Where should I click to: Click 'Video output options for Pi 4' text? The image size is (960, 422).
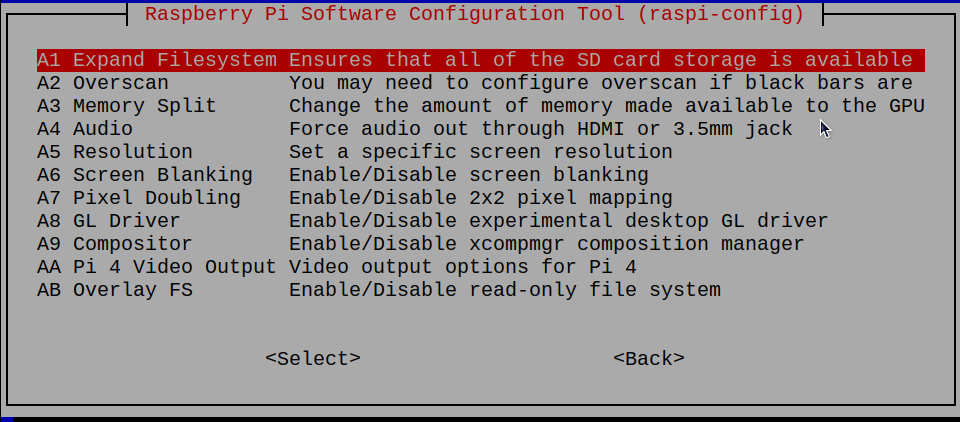462,267
